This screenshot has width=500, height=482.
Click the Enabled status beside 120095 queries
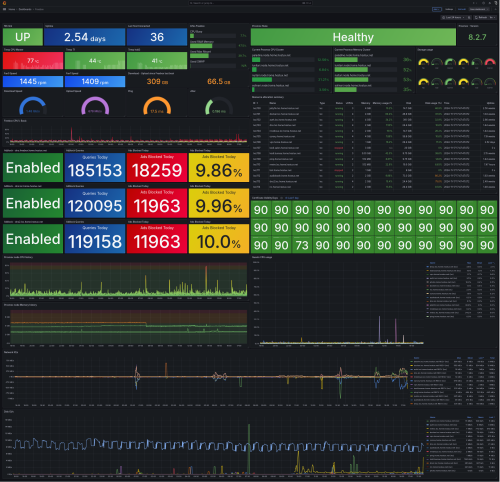(x=33, y=203)
